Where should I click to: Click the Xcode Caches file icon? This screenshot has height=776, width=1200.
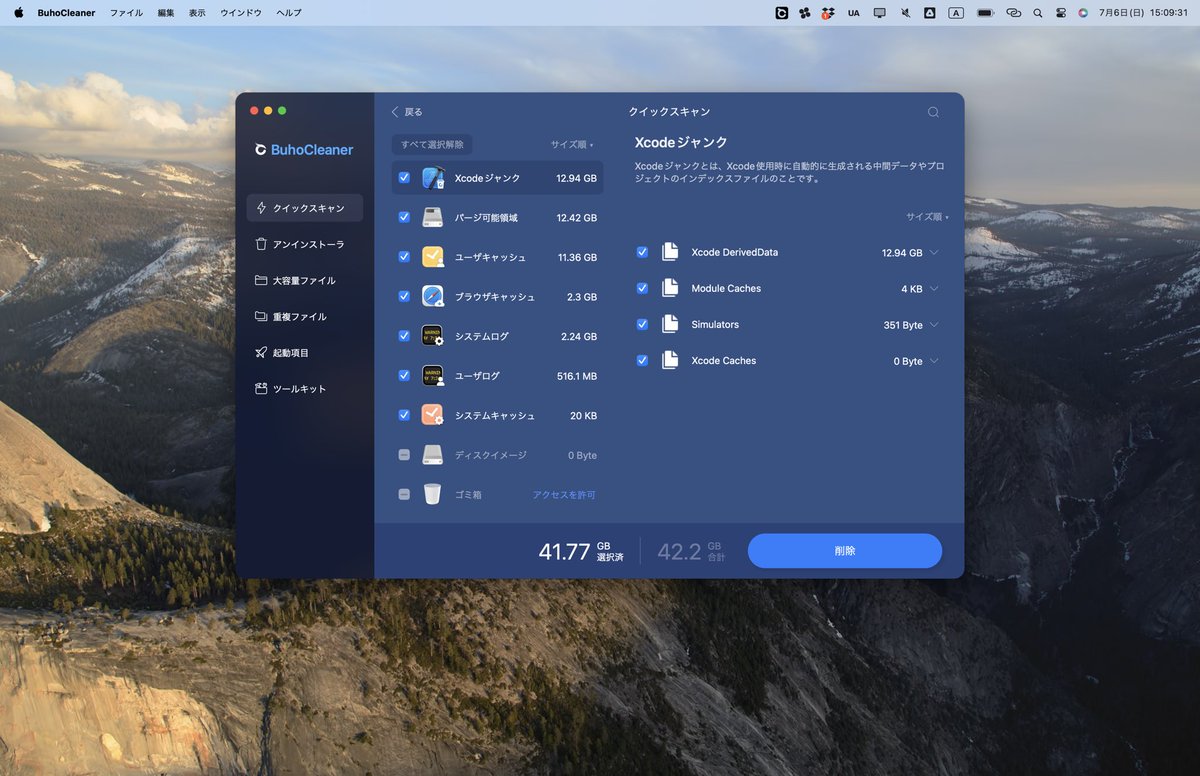click(x=670, y=360)
